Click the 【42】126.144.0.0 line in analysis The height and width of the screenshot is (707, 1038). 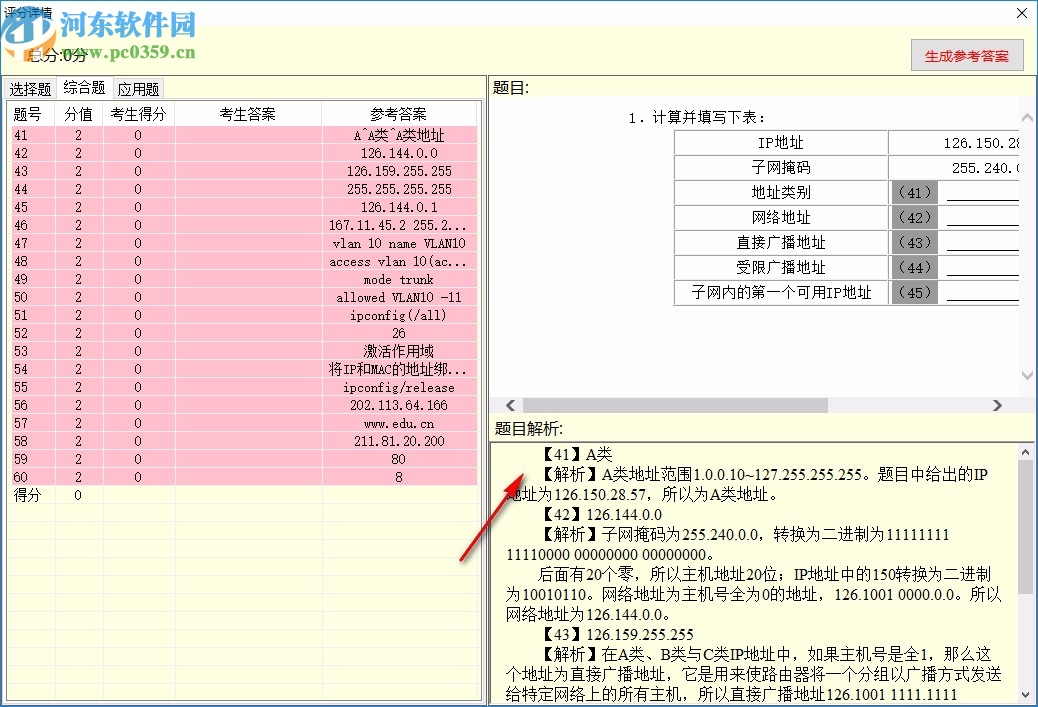point(601,514)
